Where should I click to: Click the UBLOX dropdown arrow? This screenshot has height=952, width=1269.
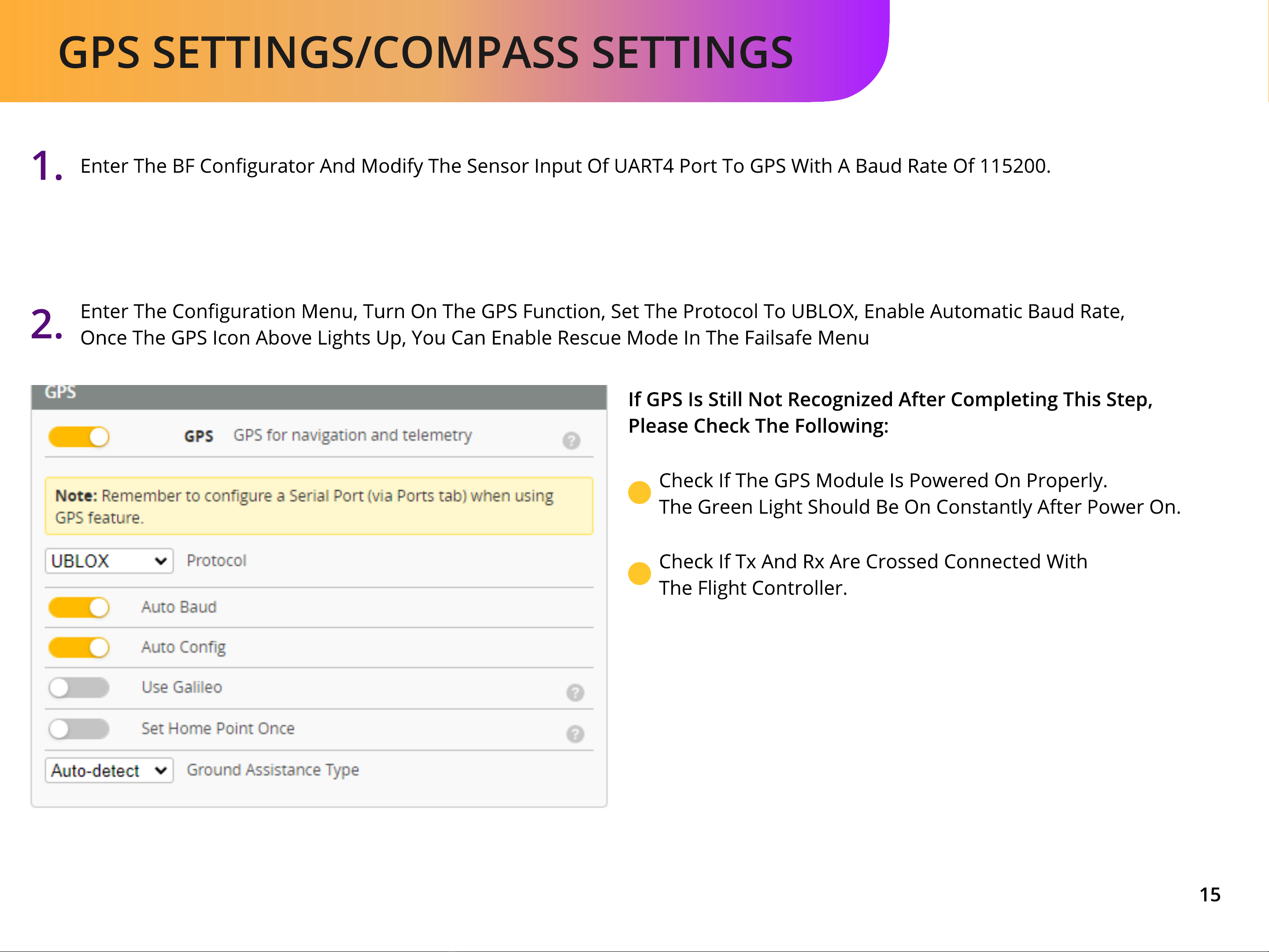pos(161,561)
